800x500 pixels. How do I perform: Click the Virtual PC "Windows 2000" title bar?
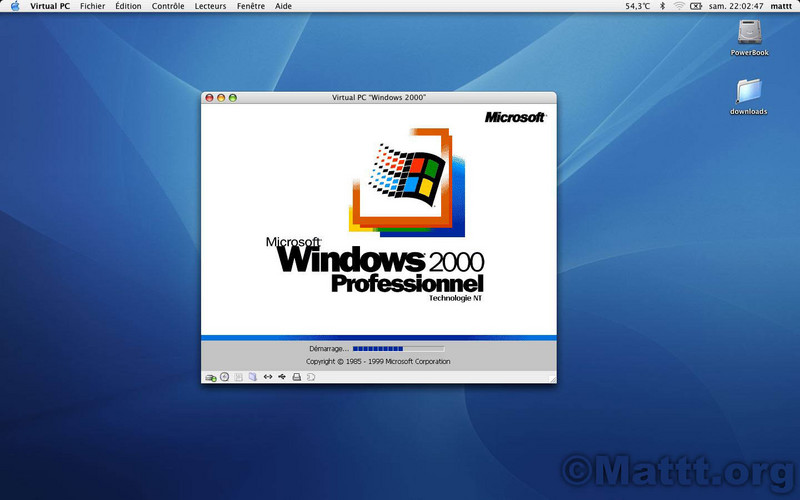pos(379,97)
